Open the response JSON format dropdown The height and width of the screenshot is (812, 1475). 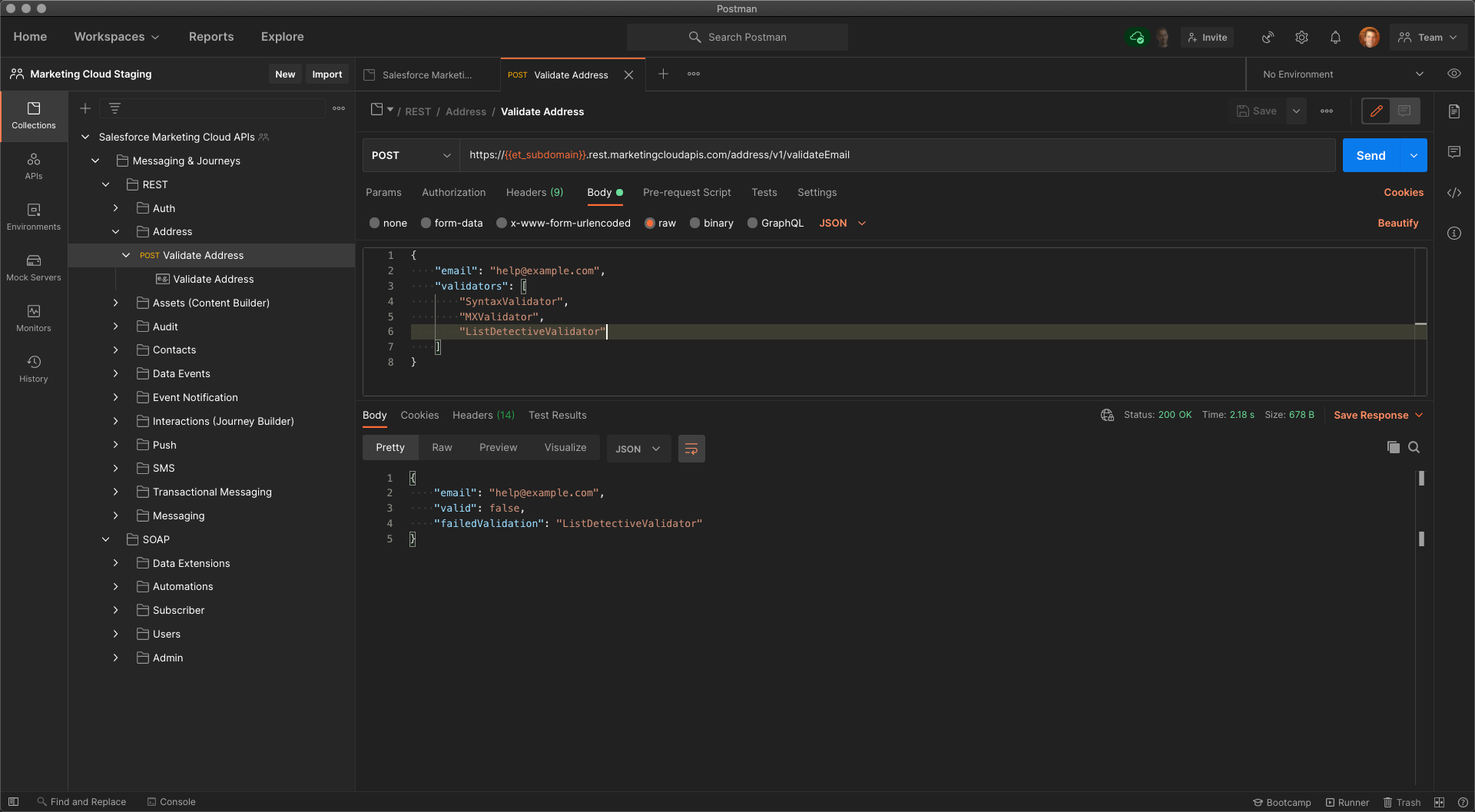(638, 449)
